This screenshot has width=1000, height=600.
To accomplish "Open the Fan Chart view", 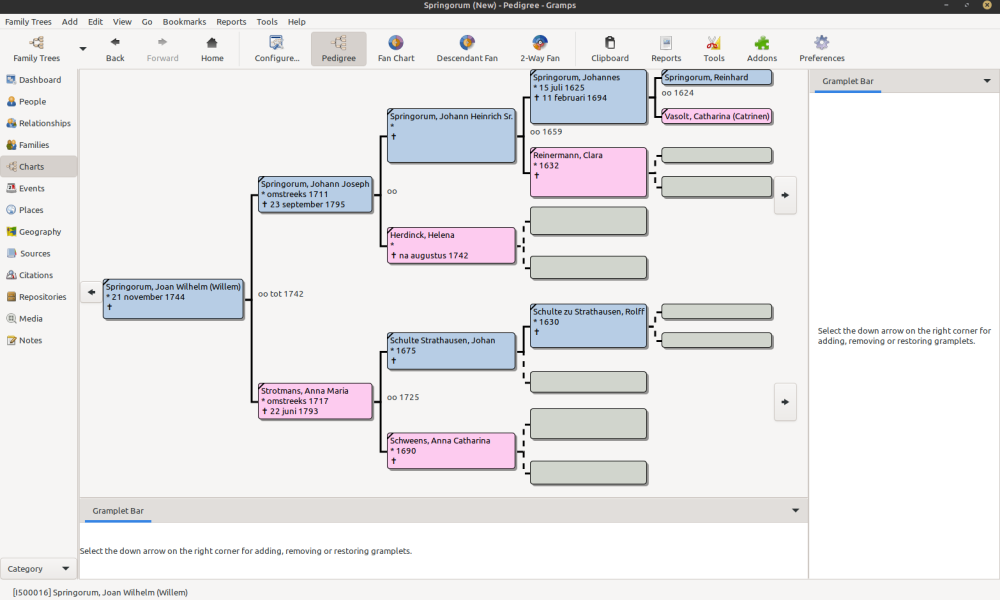I will (396, 48).
